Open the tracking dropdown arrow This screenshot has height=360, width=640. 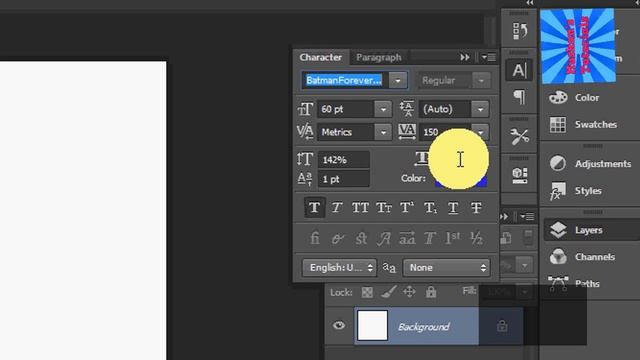(x=480, y=132)
